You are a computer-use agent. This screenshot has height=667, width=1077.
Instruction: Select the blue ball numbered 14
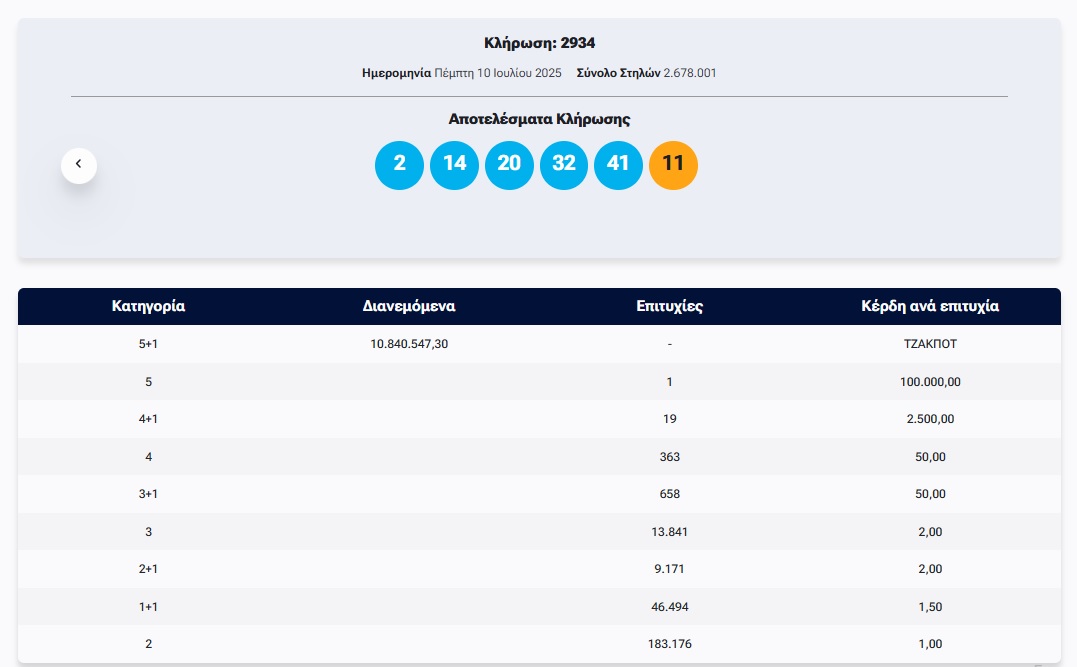tap(454, 164)
